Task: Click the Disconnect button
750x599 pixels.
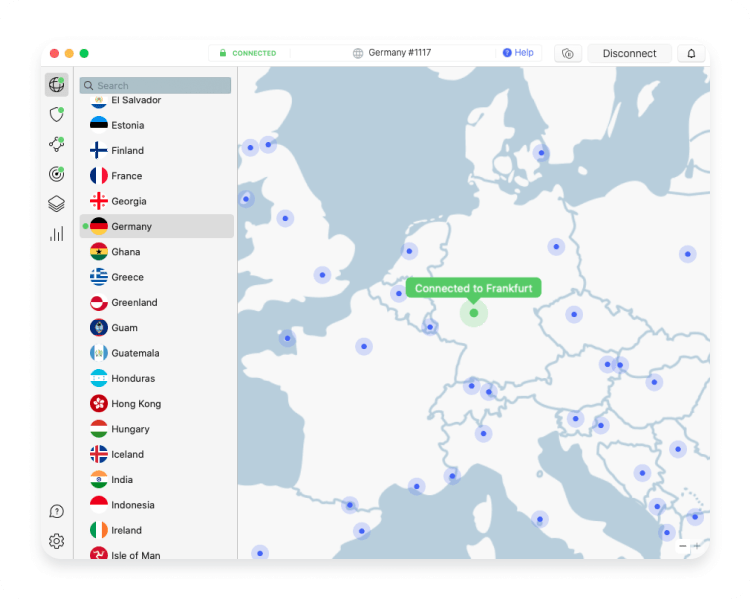Action: pyautogui.click(x=629, y=53)
